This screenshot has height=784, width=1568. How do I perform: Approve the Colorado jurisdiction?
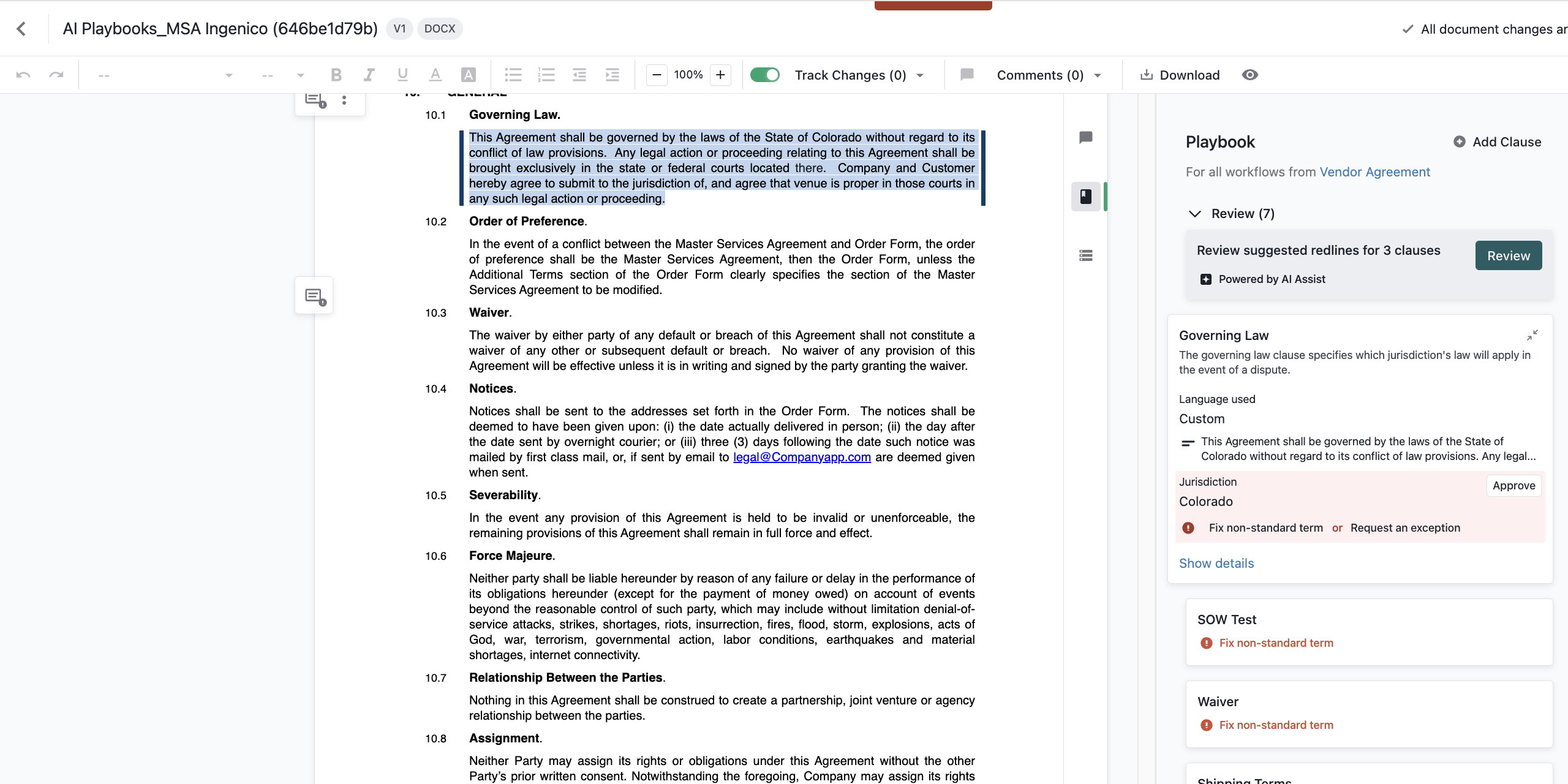coord(1514,486)
